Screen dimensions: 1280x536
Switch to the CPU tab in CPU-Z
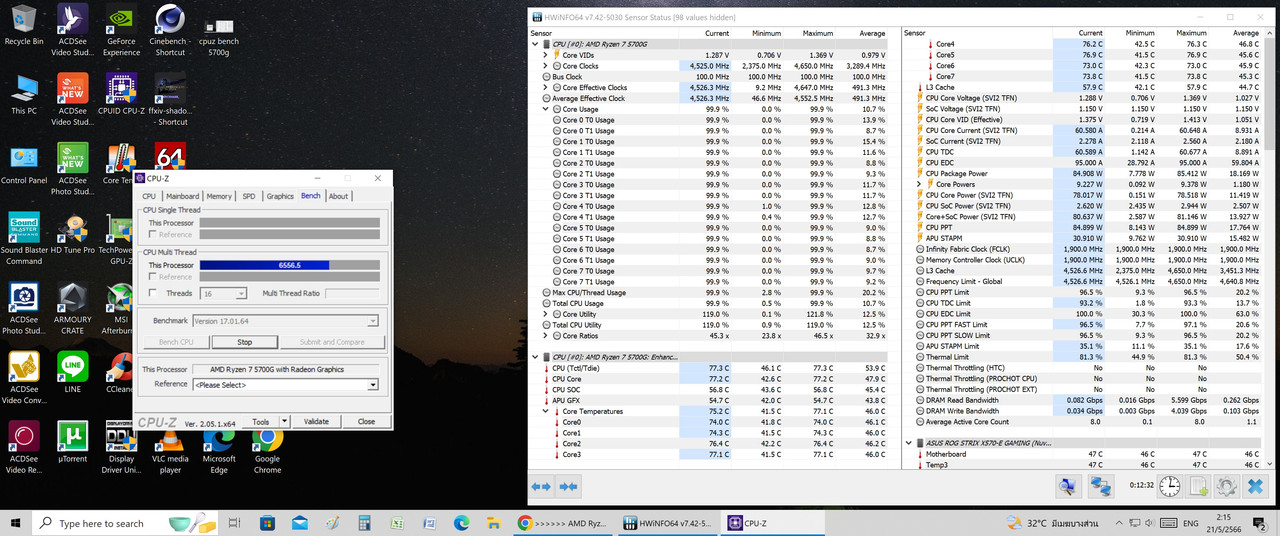coord(149,196)
